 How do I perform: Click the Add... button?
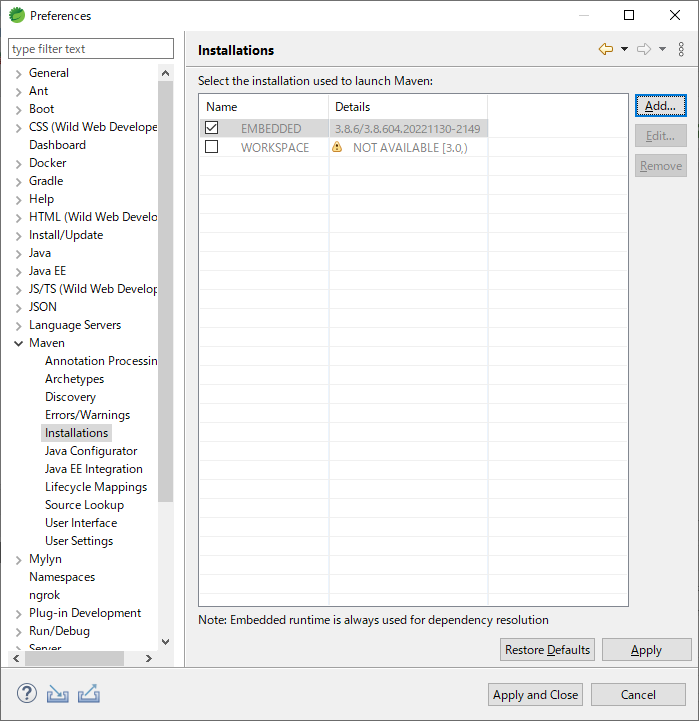click(660, 106)
